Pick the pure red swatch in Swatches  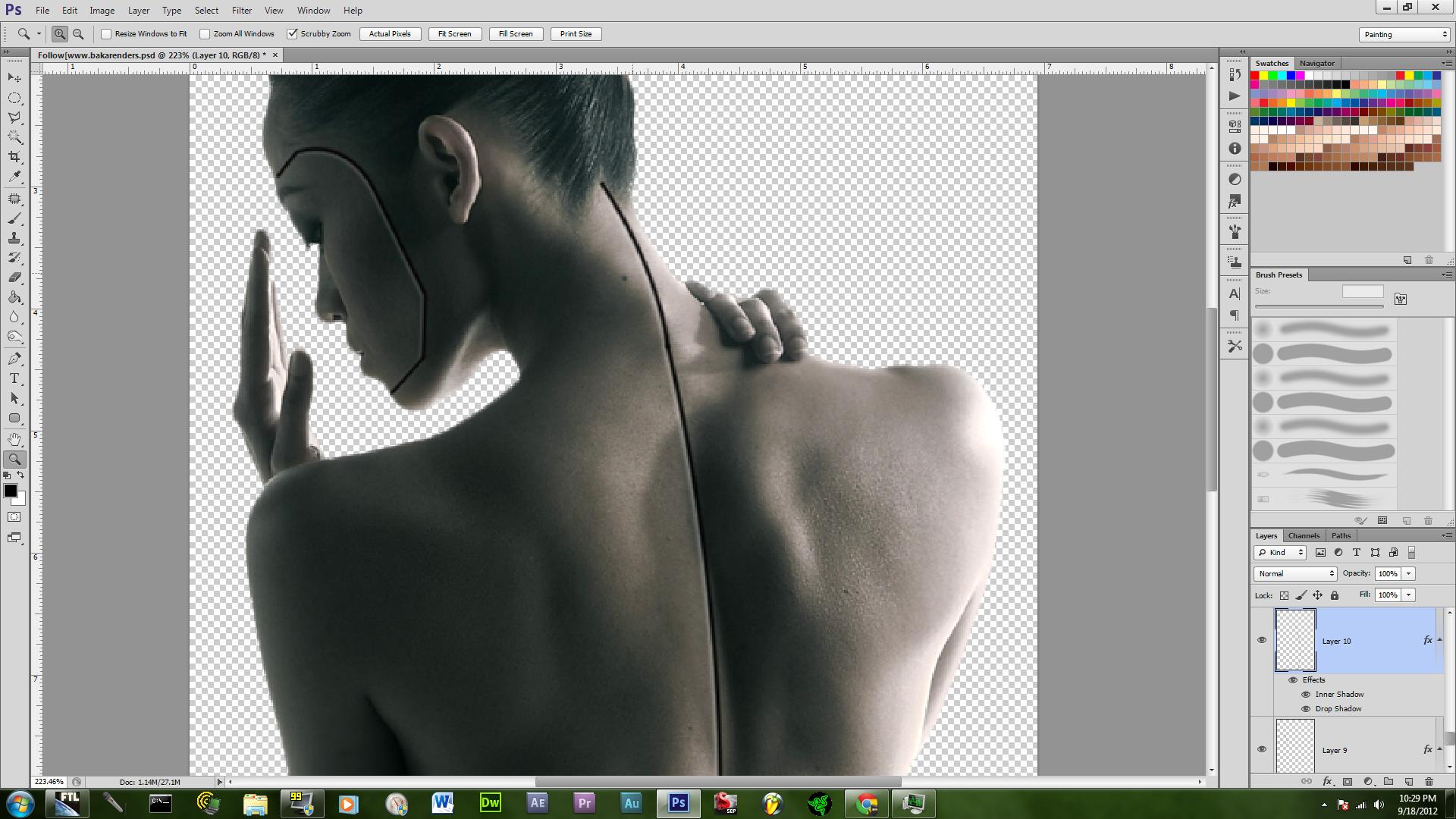(x=1254, y=76)
